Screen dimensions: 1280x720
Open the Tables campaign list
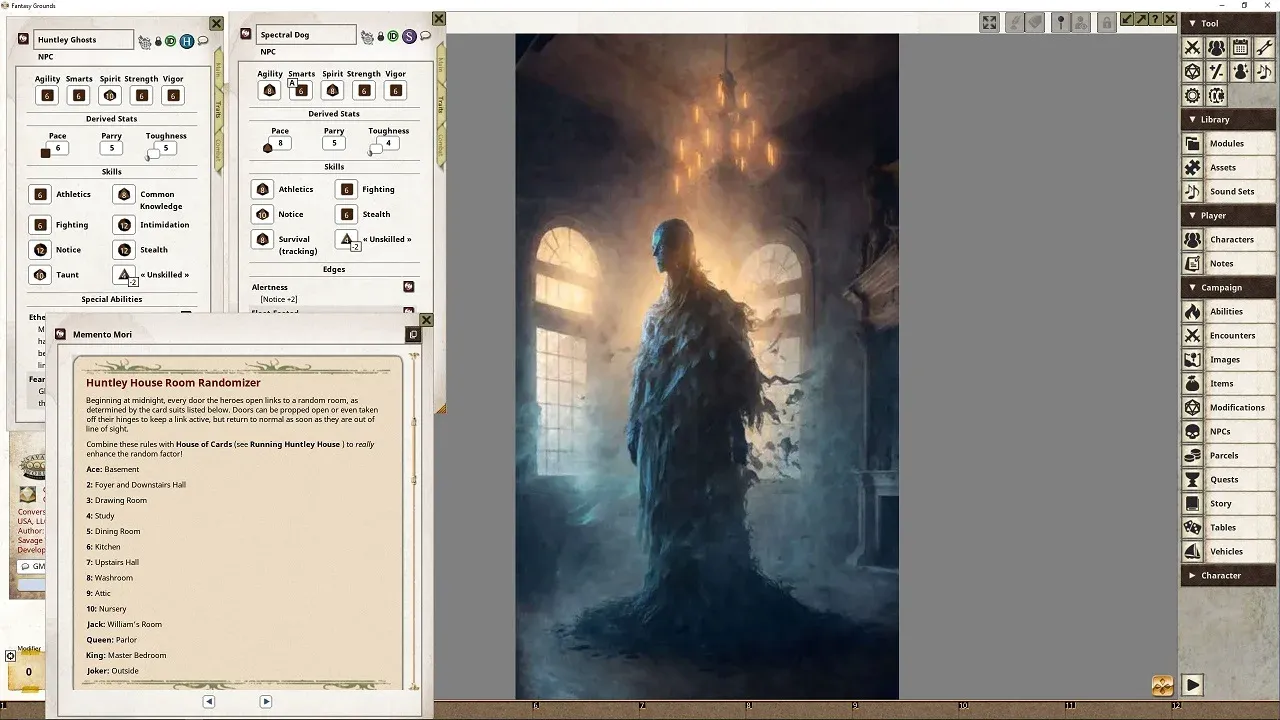click(x=1229, y=527)
